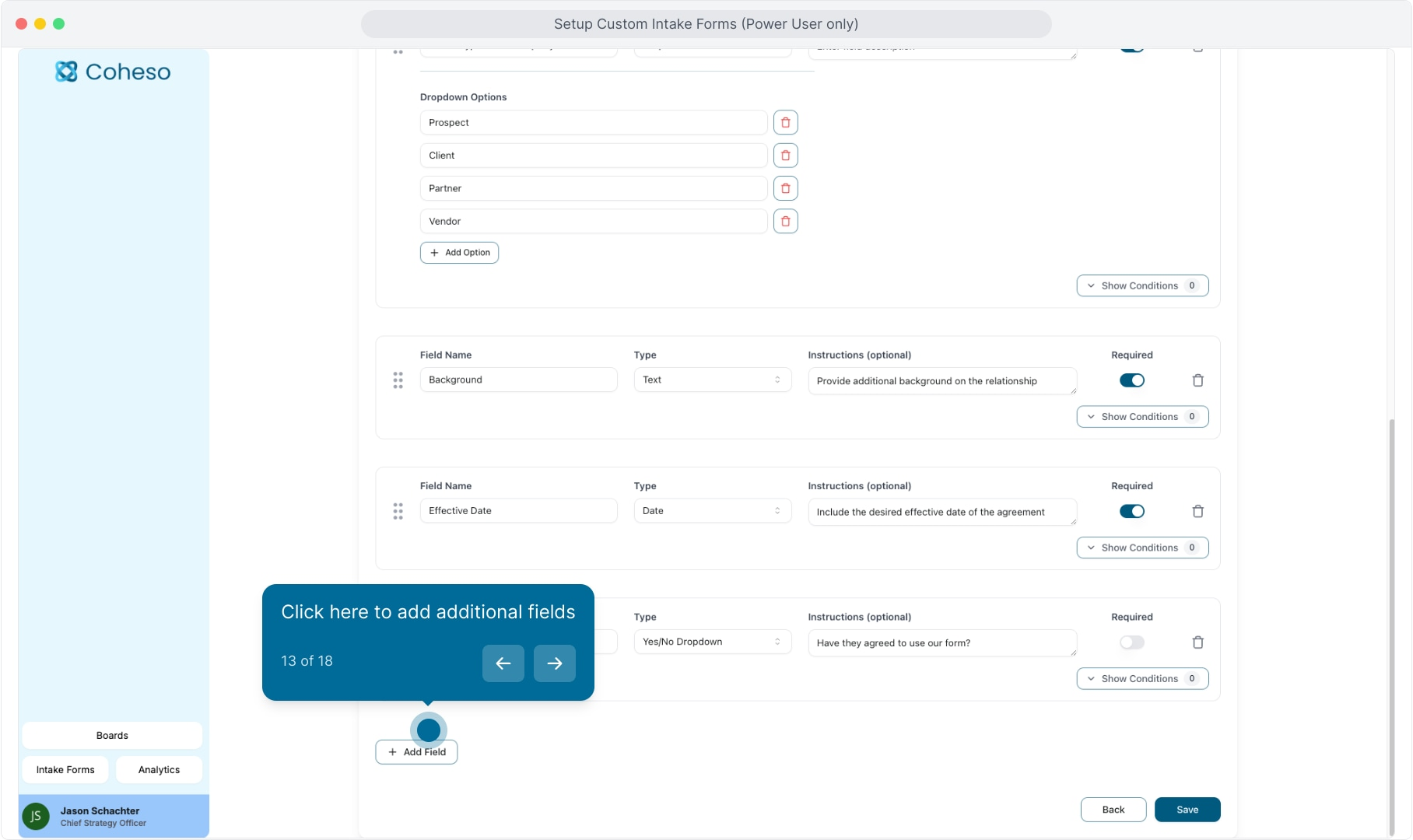Screen dimensions: 1413x840
Task: Save the intake form
Action: (1187, 810)
